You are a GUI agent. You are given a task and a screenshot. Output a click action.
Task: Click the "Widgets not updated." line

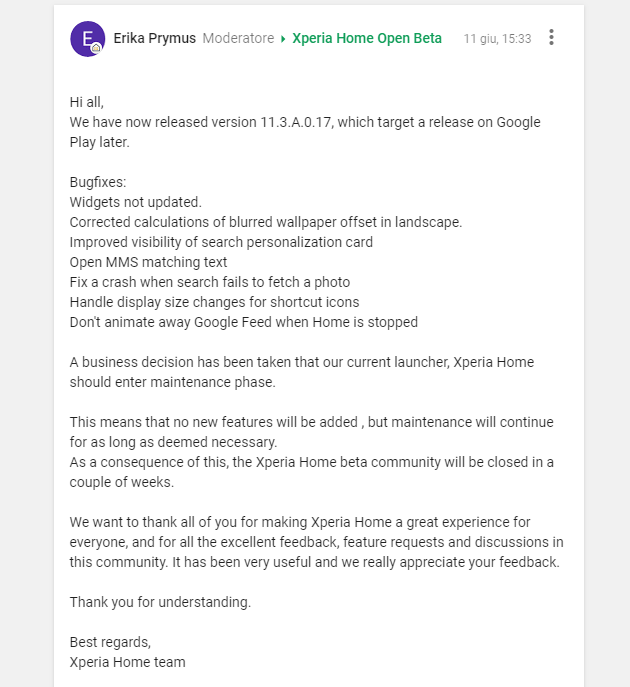click(x=135, y=202)
